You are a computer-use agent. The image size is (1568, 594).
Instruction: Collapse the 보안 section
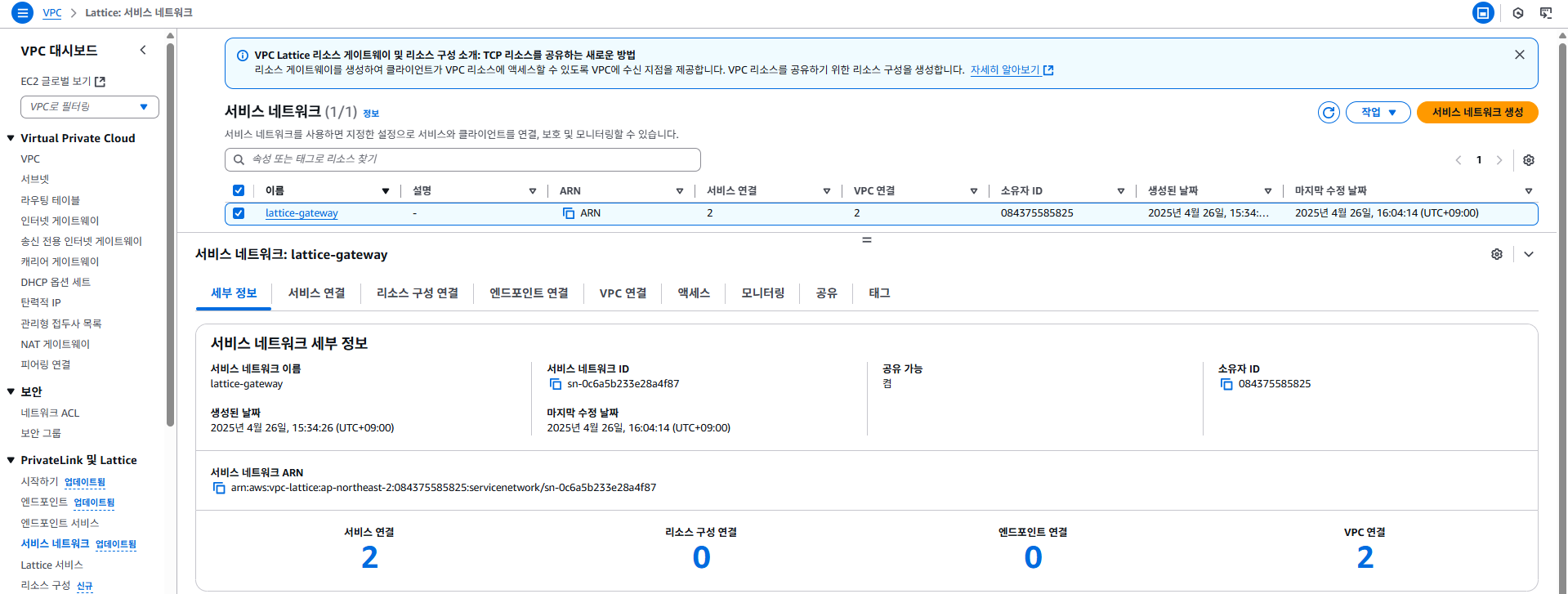click(x=11, y=391)
